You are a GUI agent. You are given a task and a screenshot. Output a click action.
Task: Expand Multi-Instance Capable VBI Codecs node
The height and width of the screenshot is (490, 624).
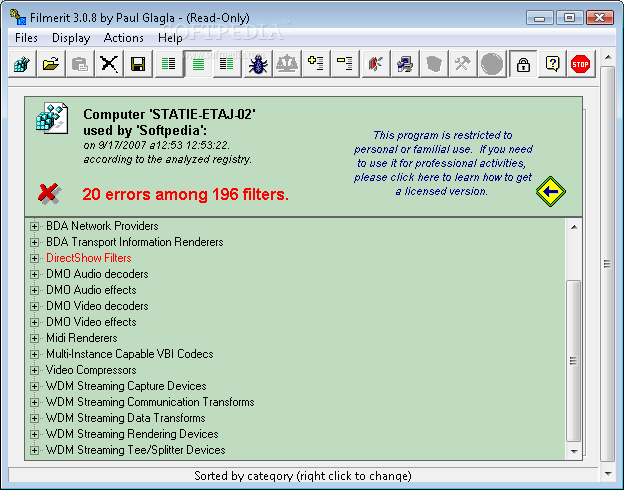(34, 354)
